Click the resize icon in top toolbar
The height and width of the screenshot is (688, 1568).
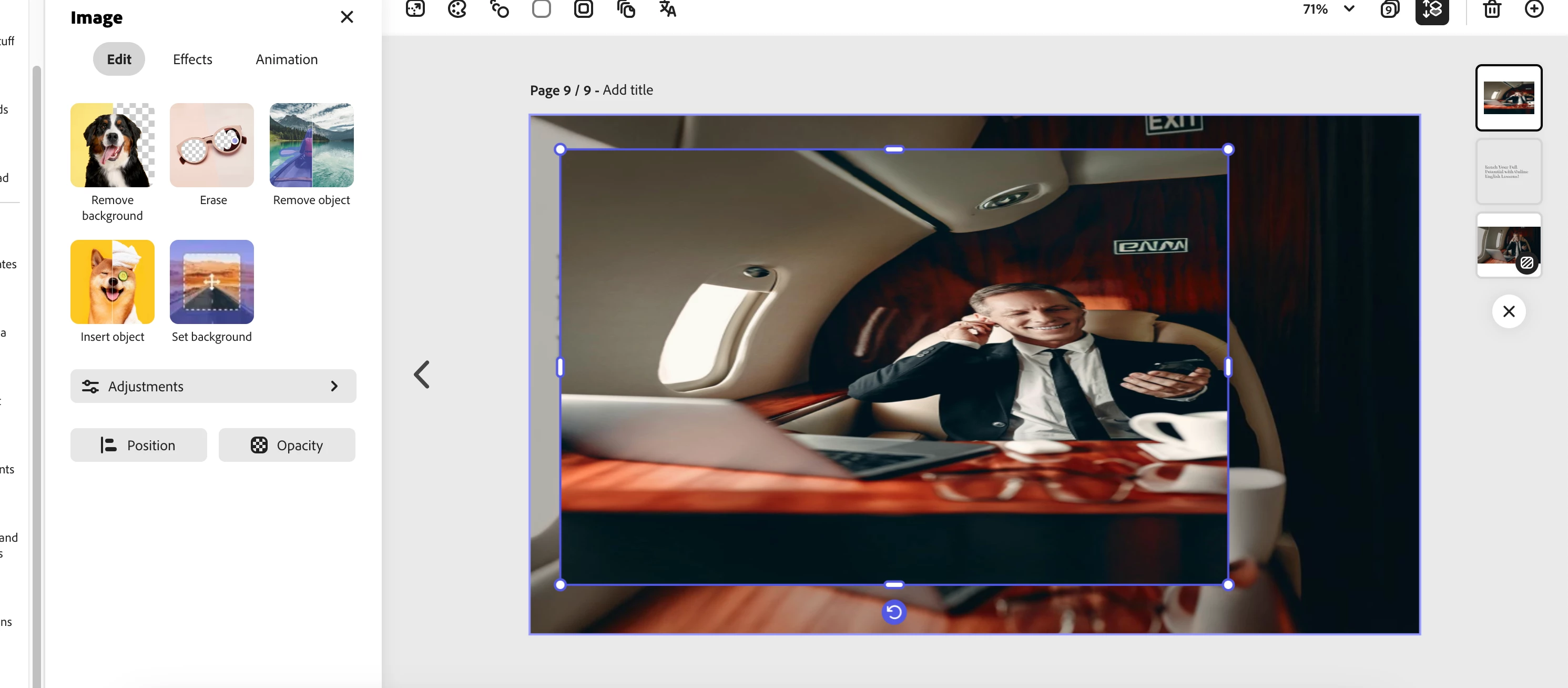(x=415, y=8)
